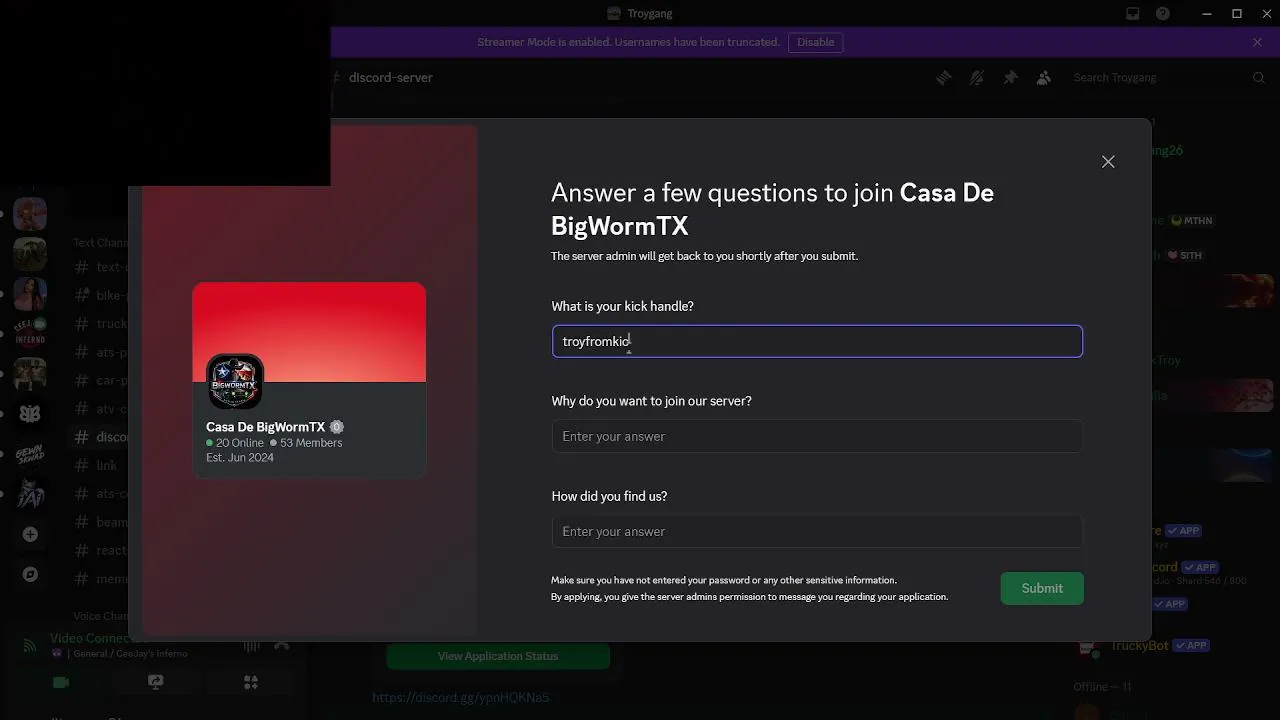This screenshot has height=720, width=1280.
Task: Toggle the member list icon
Action: [x=1044, y=77]
